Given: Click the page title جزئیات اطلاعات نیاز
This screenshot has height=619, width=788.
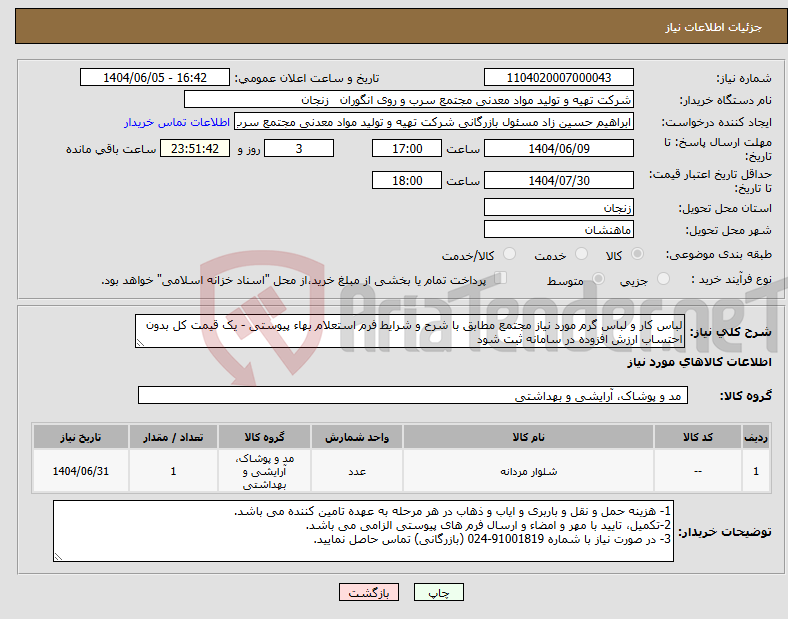Looking at the screenshot, I should click(x=714, y=27).
